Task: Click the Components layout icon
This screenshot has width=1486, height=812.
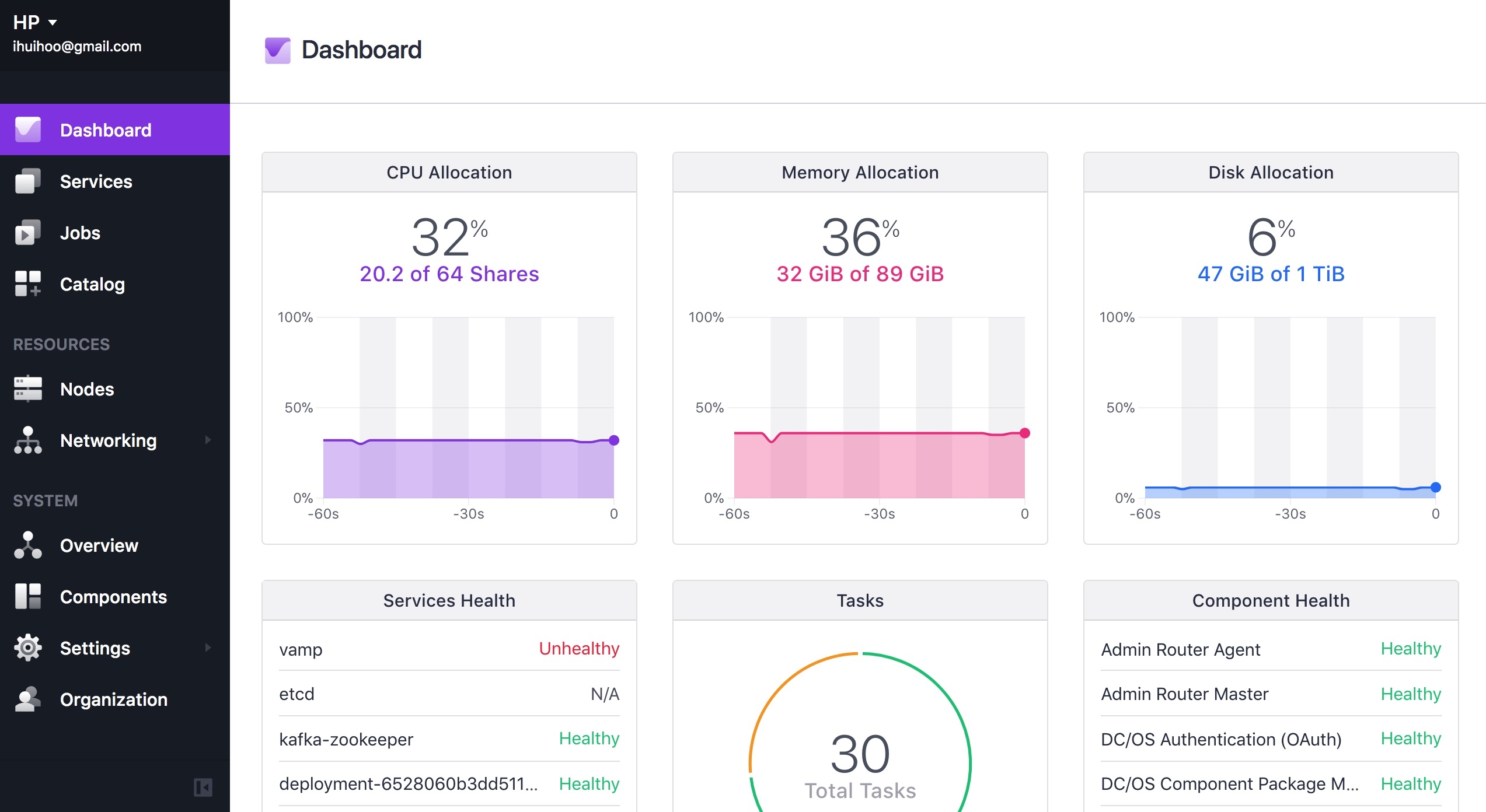Action: 27,597
